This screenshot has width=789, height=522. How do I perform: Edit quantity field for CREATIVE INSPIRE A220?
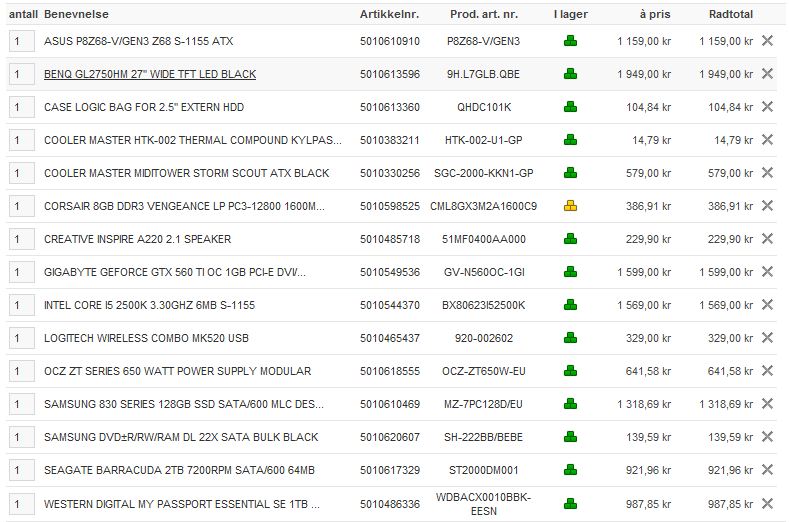point(22,239)
